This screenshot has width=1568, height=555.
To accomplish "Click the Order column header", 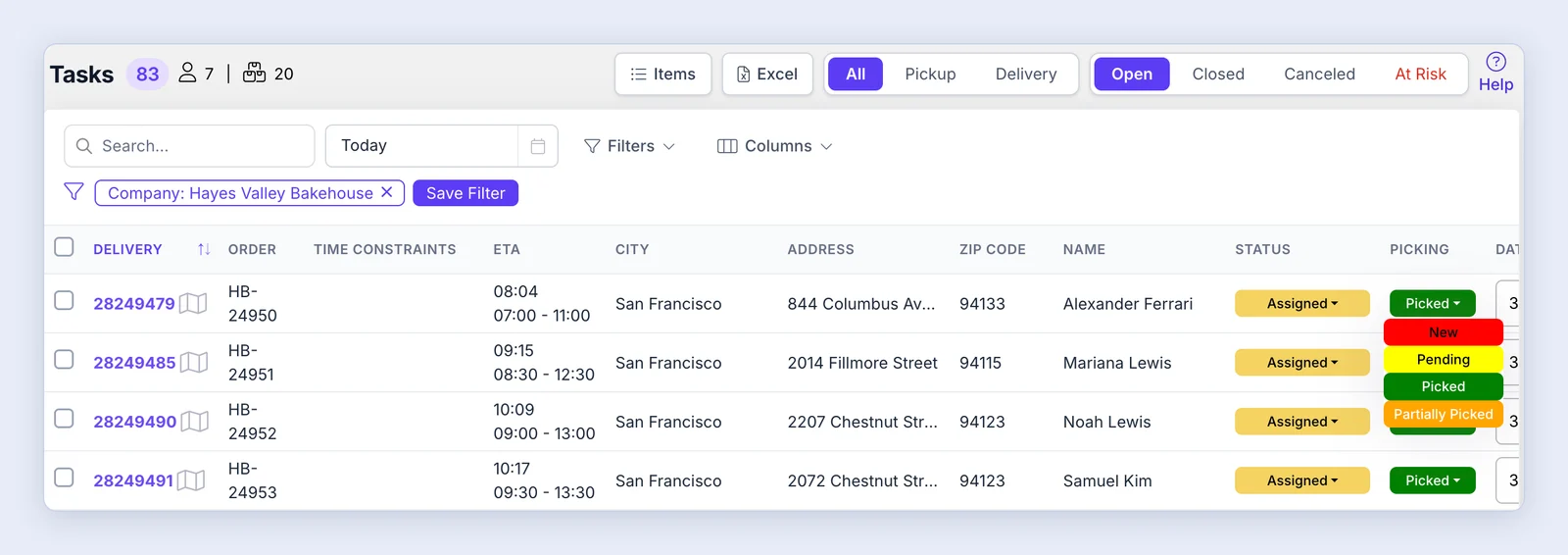I will [x=252, y=249].
